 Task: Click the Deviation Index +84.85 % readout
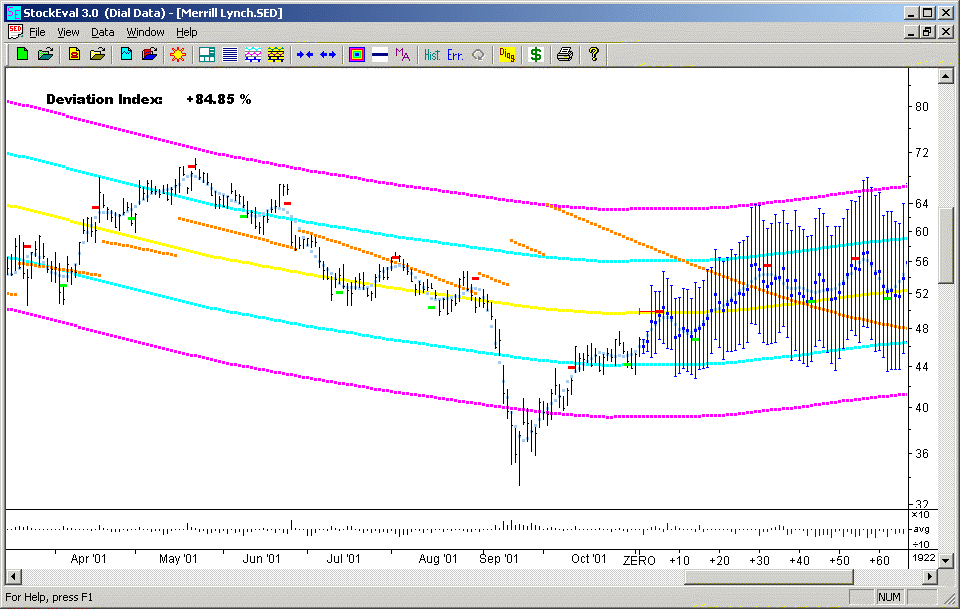click(x=149, y=99)
